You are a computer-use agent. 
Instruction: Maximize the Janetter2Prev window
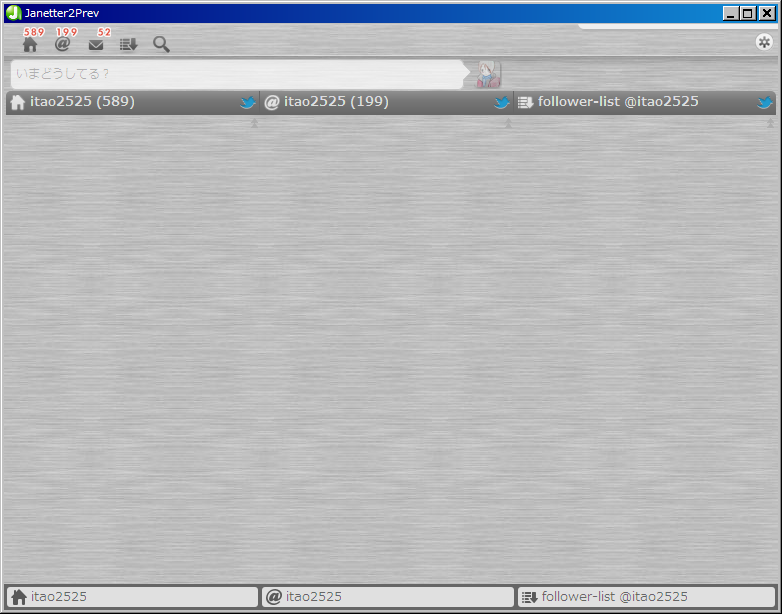click(x=748, y=13)
